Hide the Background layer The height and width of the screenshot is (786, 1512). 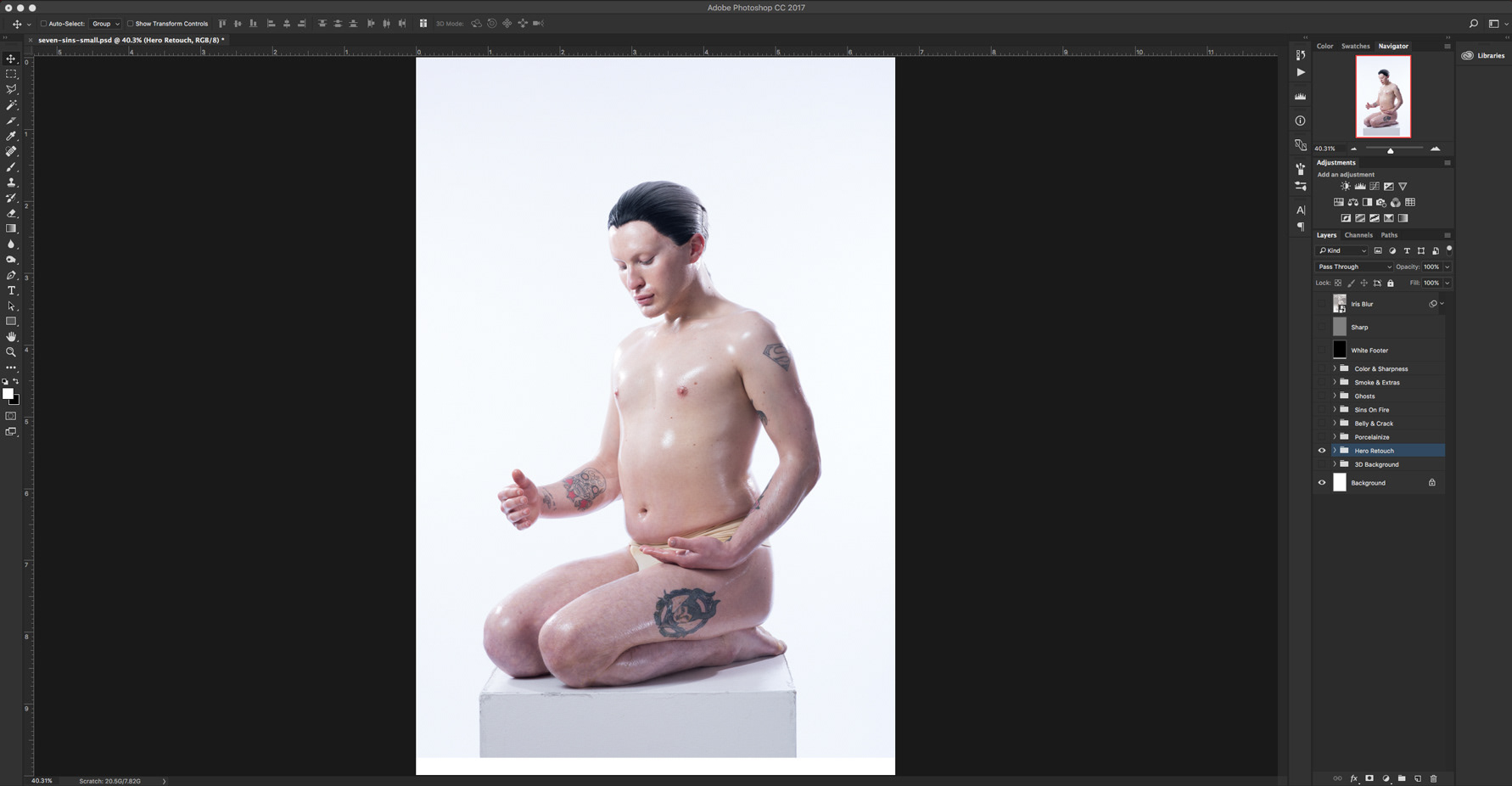tap(1322, 483)
